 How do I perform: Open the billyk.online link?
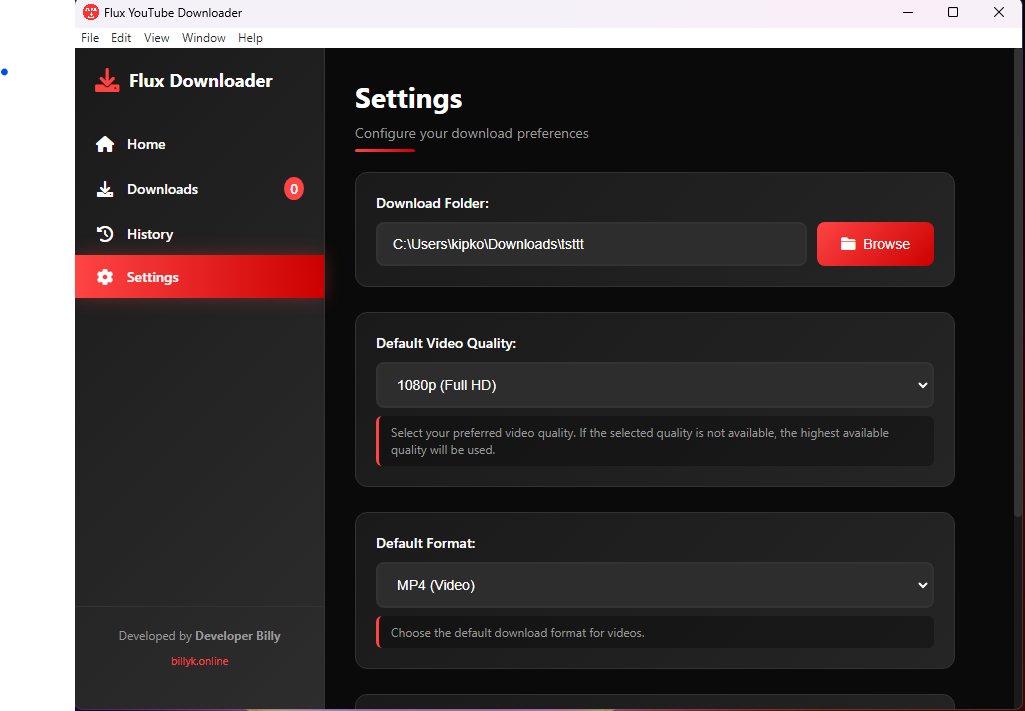point(200,661)
